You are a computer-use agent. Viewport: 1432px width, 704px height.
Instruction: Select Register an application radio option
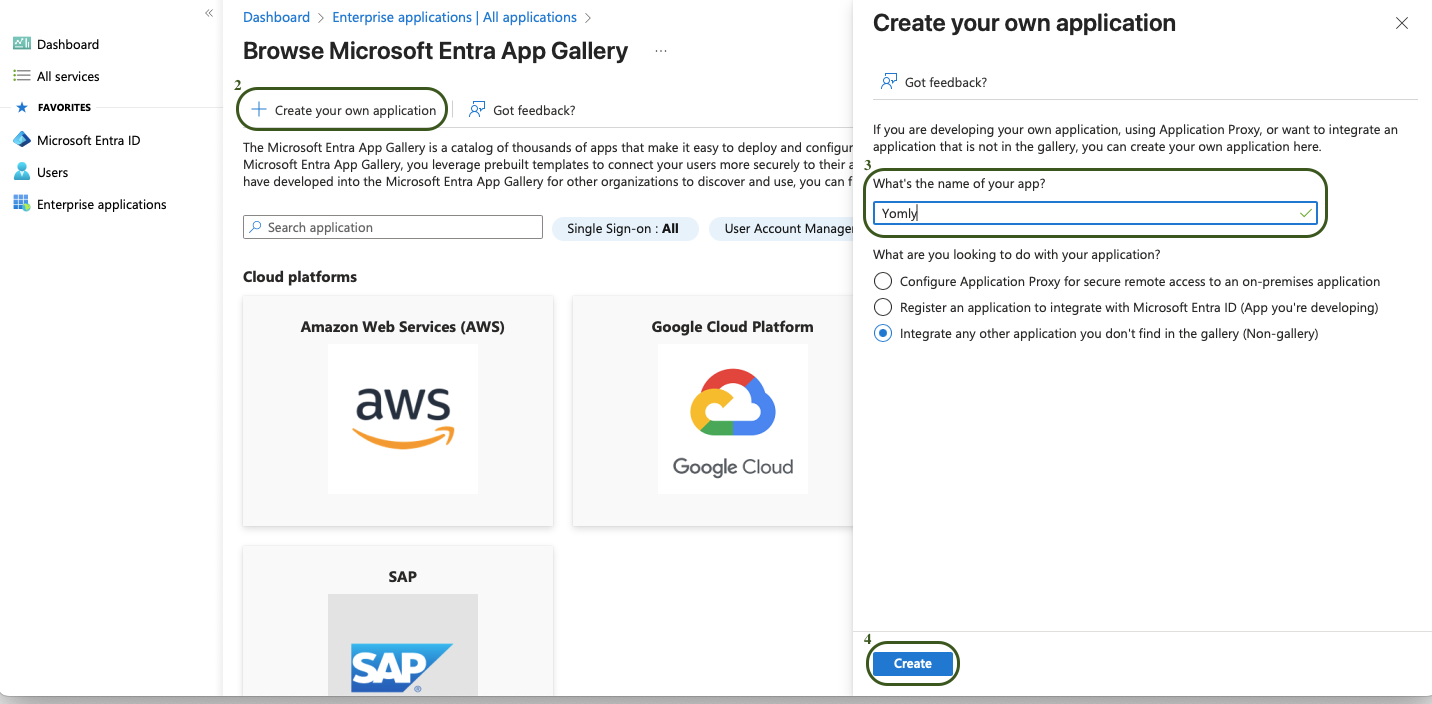pos(883,308)
